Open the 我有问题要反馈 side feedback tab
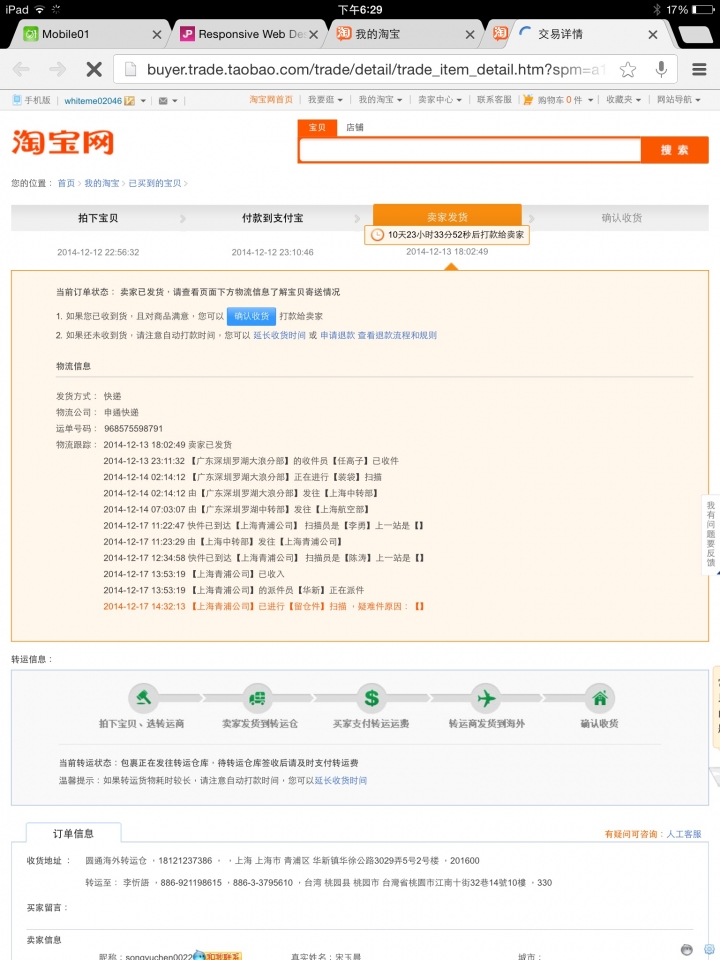Image resolution: width=720 pixels, height=960 pixels. tap(710, 534)
